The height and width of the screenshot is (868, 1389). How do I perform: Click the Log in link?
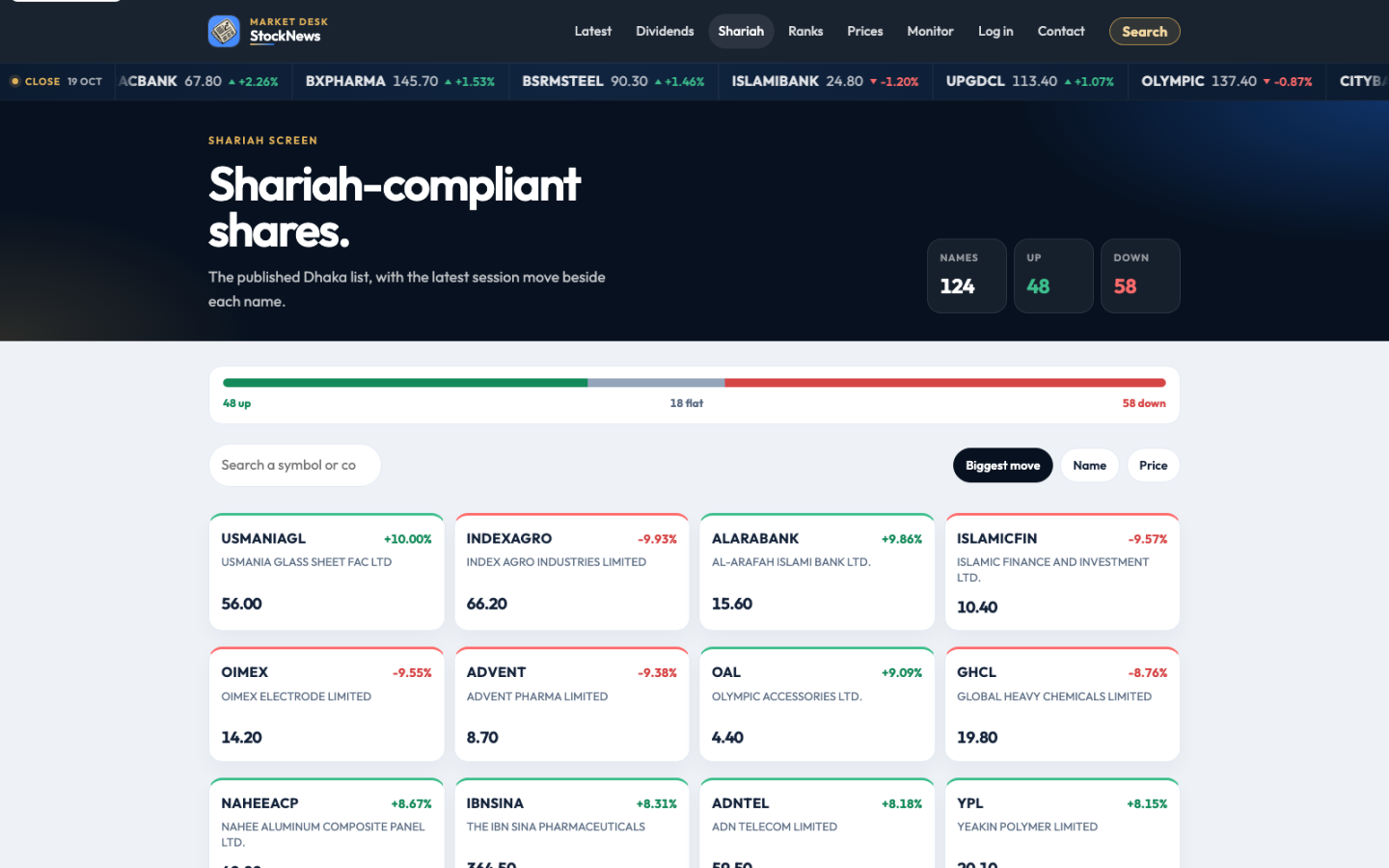995,31
